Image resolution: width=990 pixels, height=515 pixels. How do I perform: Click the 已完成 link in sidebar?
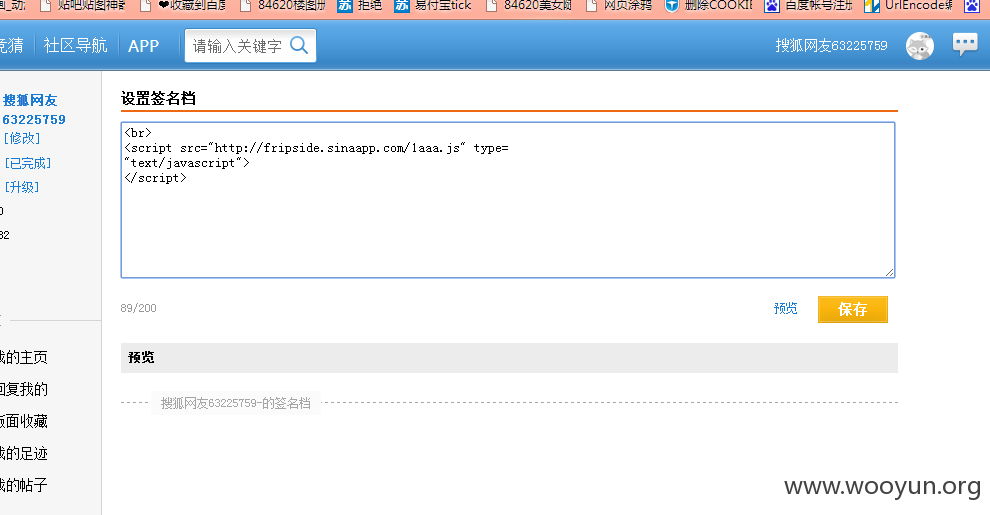coord(28,163)
